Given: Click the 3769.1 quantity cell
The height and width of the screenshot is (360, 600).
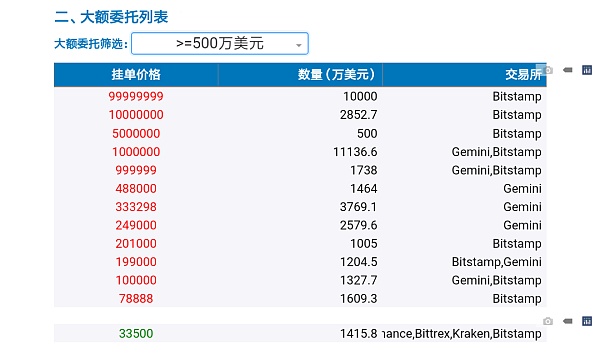Looking at the screenshot, I should coord(359,207).
